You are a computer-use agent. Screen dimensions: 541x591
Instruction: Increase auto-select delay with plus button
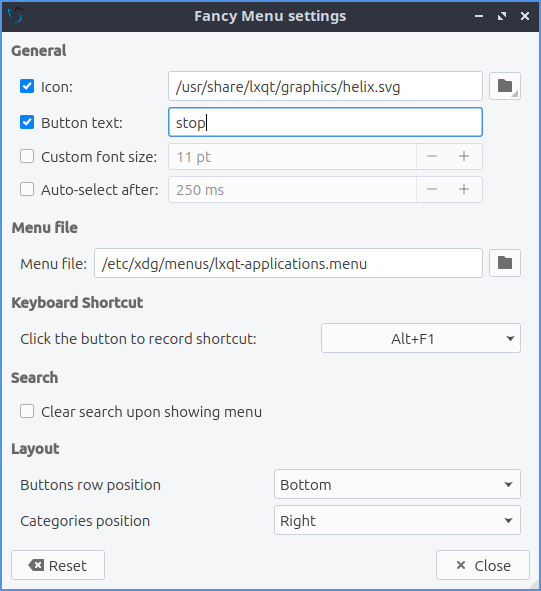(x=464, y=190)
